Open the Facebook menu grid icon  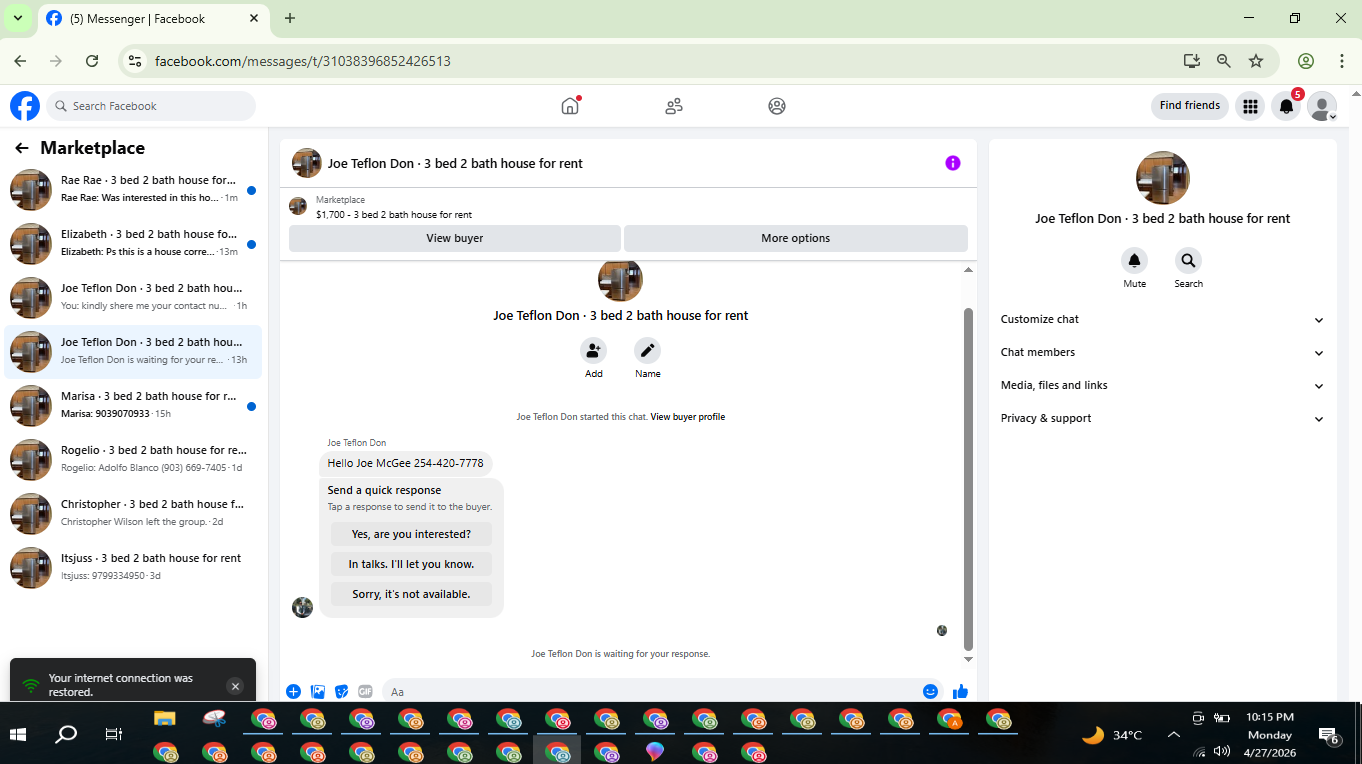[1250, 106]
